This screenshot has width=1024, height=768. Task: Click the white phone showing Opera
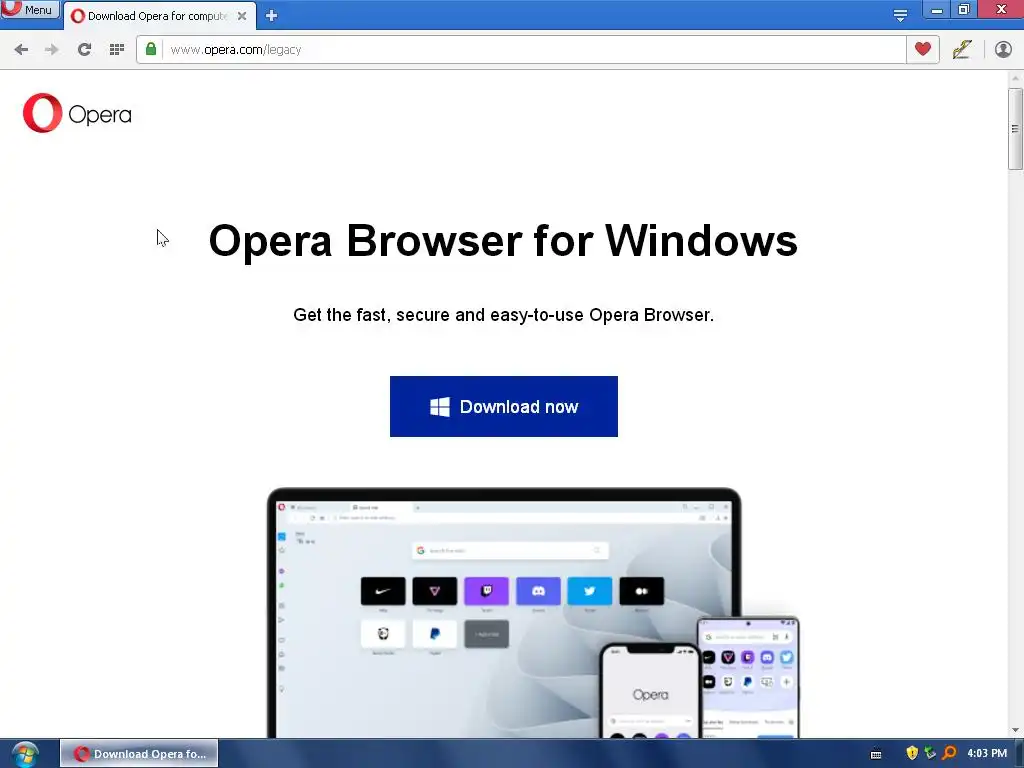click(x=650, y=691)
